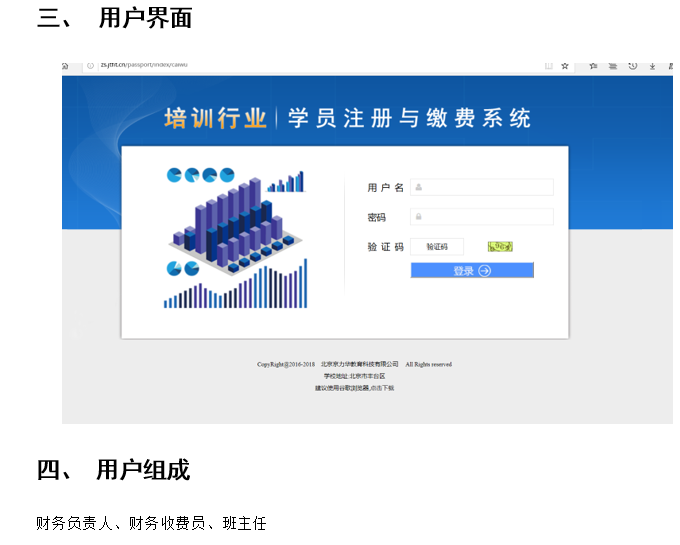Click the site info icon before the URL
This screenshot has height=545, width=680.
[90, 65]
